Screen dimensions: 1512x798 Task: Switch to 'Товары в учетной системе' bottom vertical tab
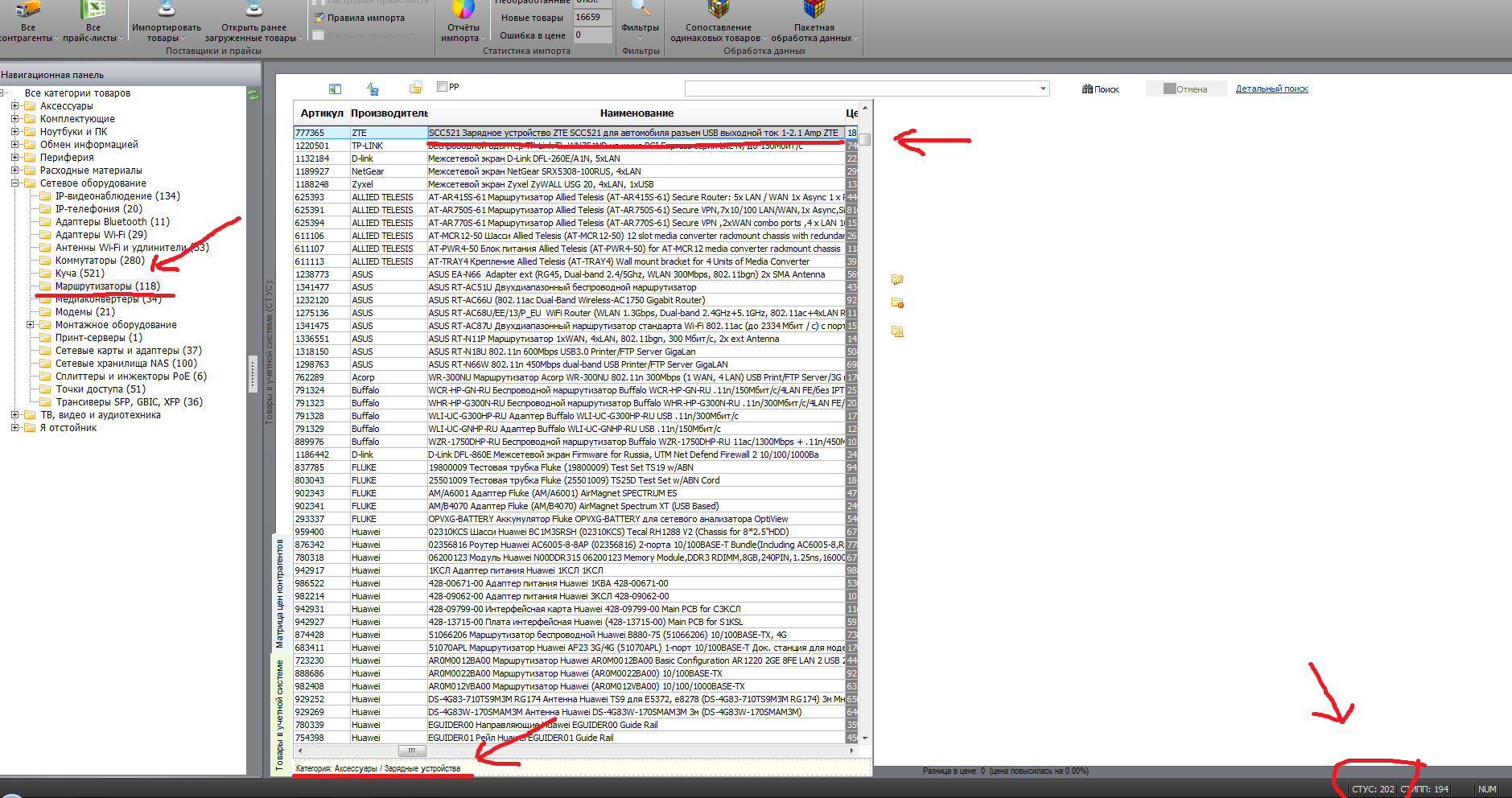(280, 714)
